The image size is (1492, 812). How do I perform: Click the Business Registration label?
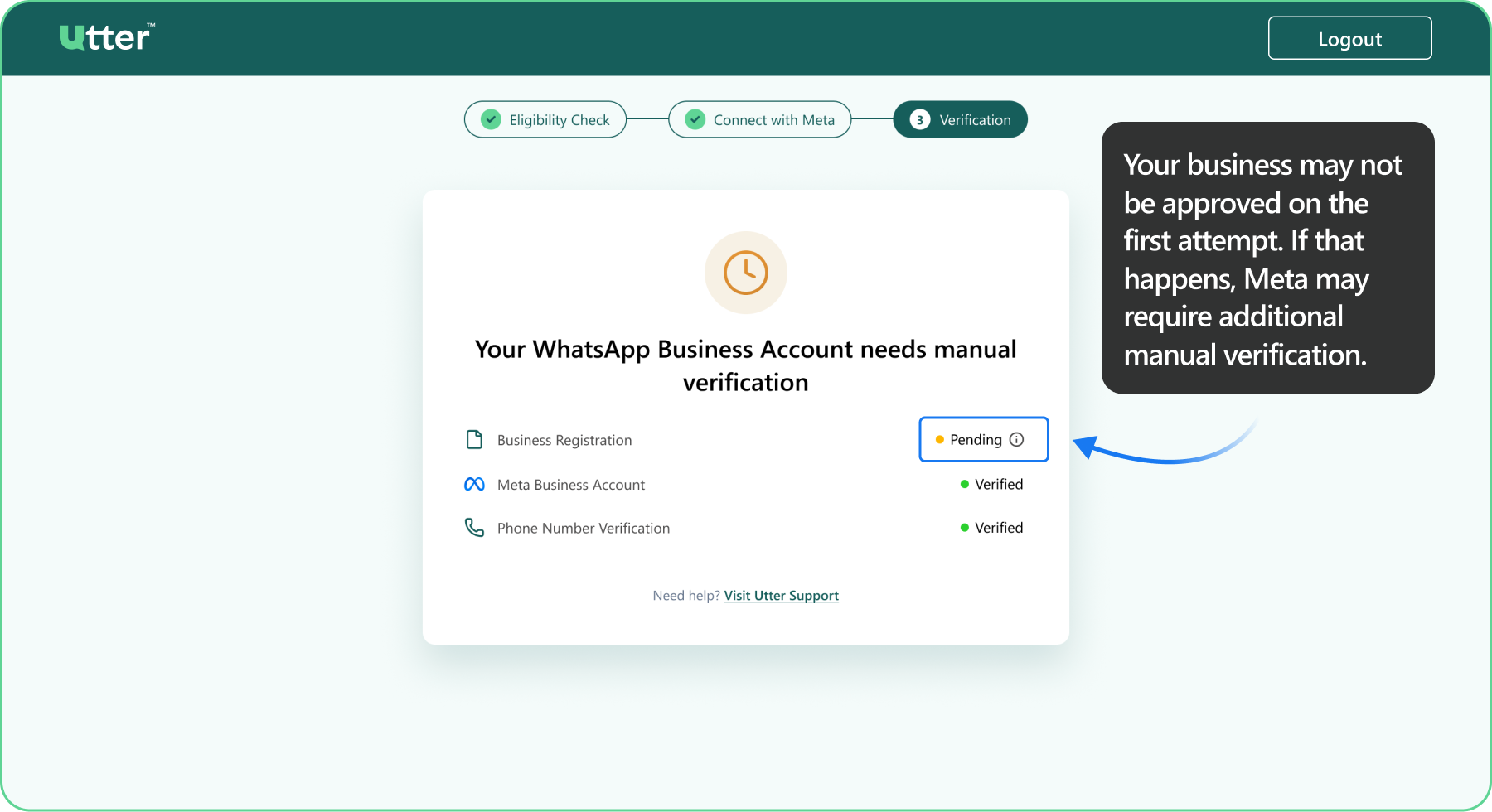click(x=564, y=440)
